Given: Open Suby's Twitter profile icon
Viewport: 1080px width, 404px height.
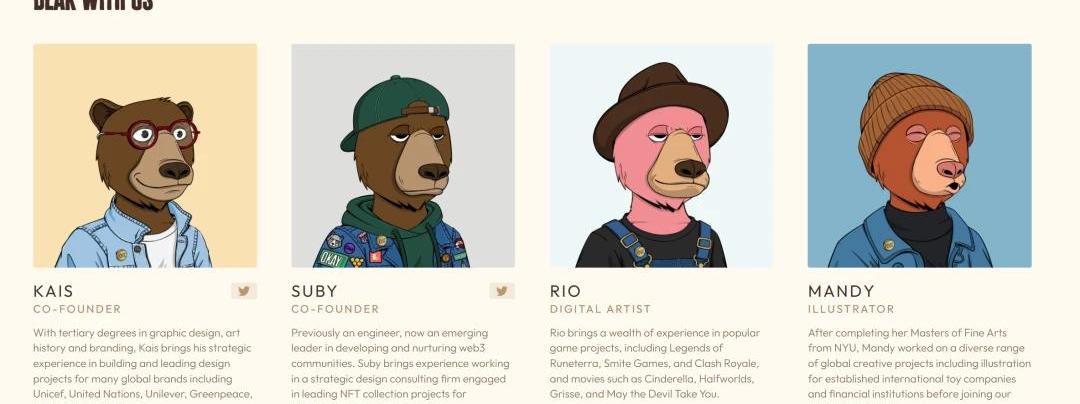Looking at the screenshot, I should click(502, 291).
